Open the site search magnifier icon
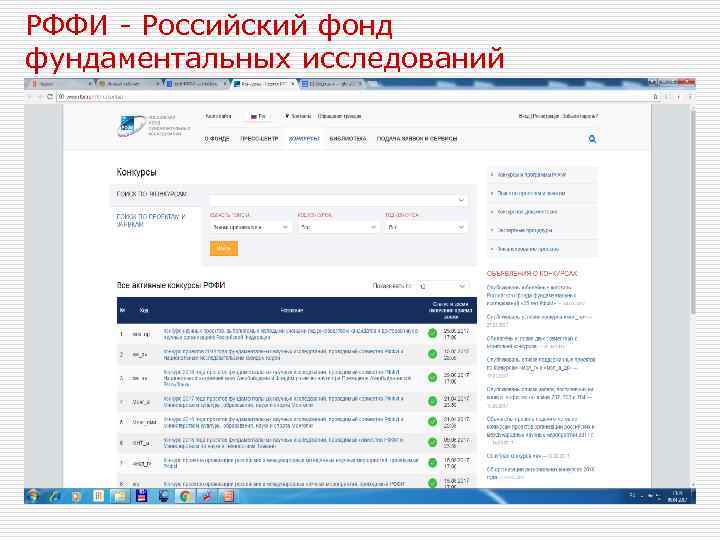Image resolution: width=720 pixels, height=540 pixels. point(592,139)
